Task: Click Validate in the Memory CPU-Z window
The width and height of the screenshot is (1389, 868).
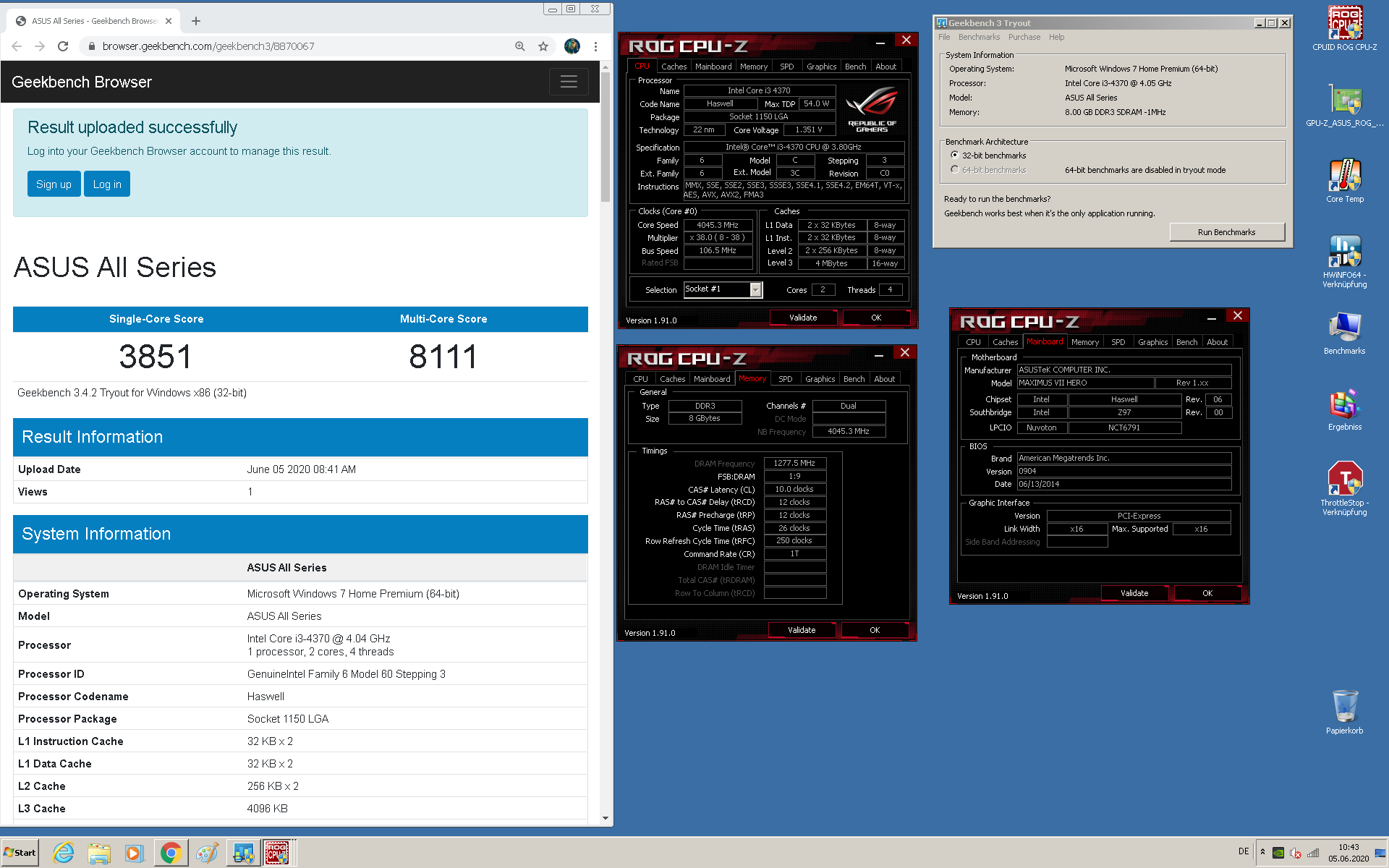Action: tap(802, 630)
